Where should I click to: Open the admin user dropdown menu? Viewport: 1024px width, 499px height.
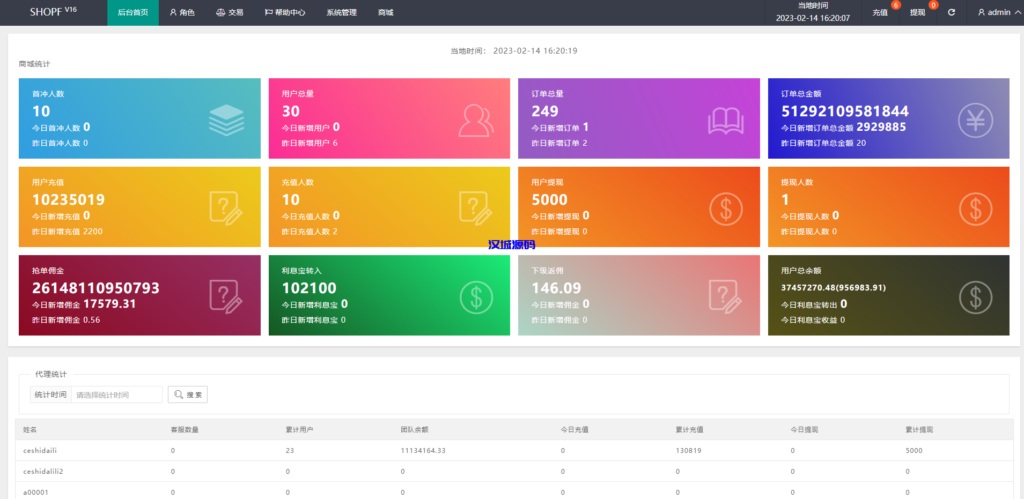(994, 12)
